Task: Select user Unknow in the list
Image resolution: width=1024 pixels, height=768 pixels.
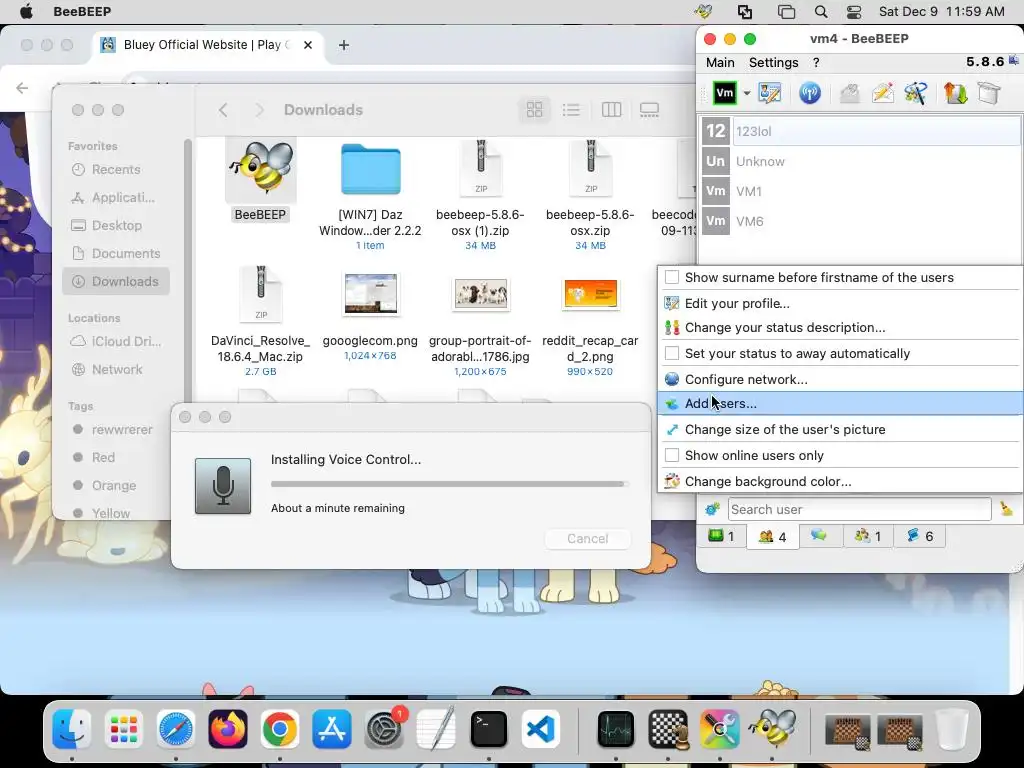Action: coord(861,161)
